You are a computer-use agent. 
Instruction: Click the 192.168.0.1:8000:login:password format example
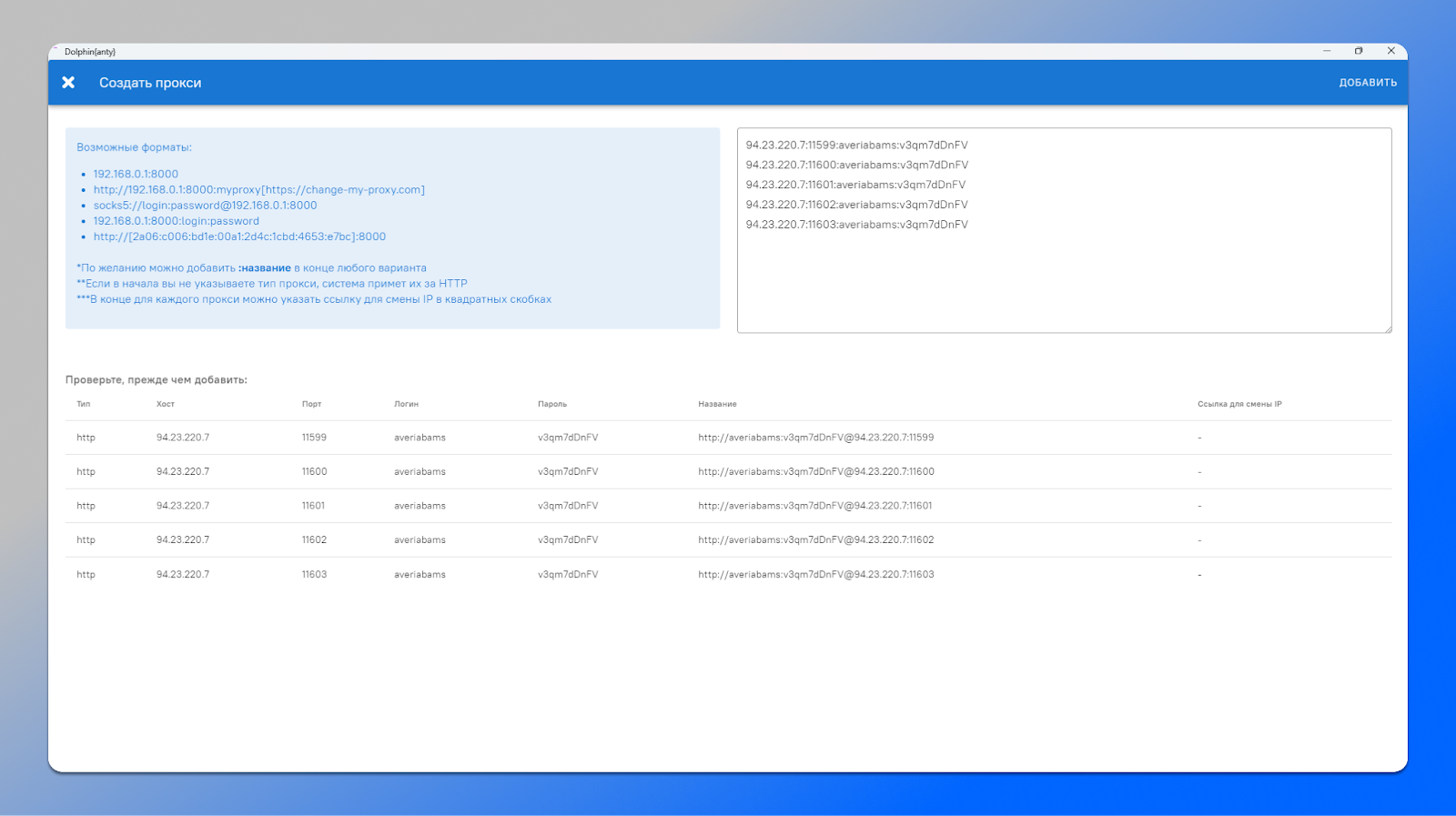(x=177, y=220)
